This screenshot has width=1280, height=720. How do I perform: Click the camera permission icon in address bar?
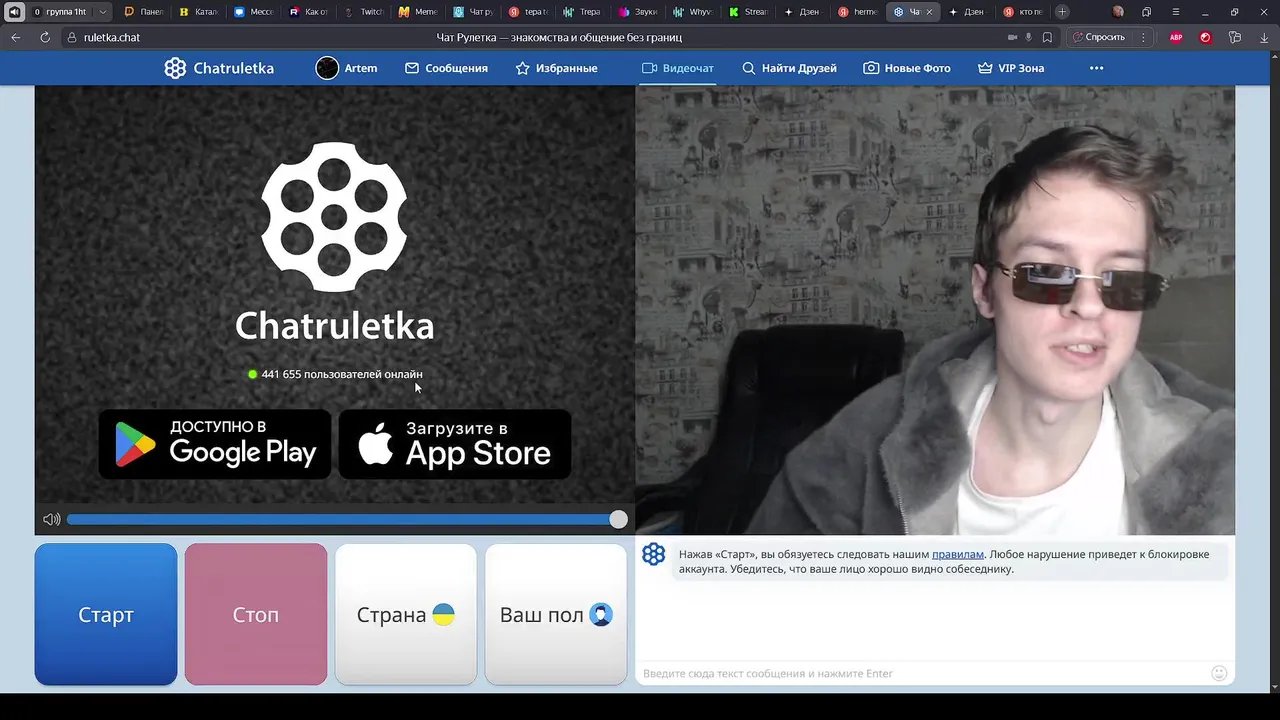[x=1012, y=37]
